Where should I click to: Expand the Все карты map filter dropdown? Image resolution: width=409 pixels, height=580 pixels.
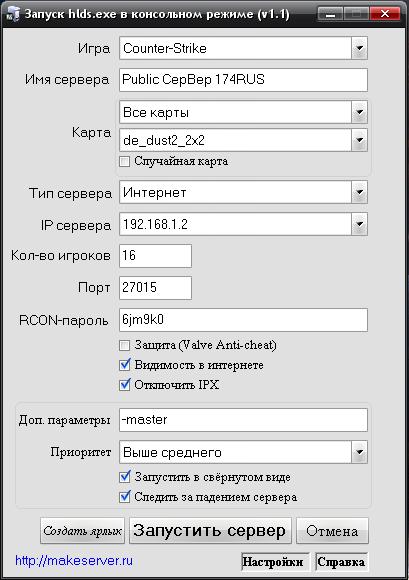(x=243, y=112)
